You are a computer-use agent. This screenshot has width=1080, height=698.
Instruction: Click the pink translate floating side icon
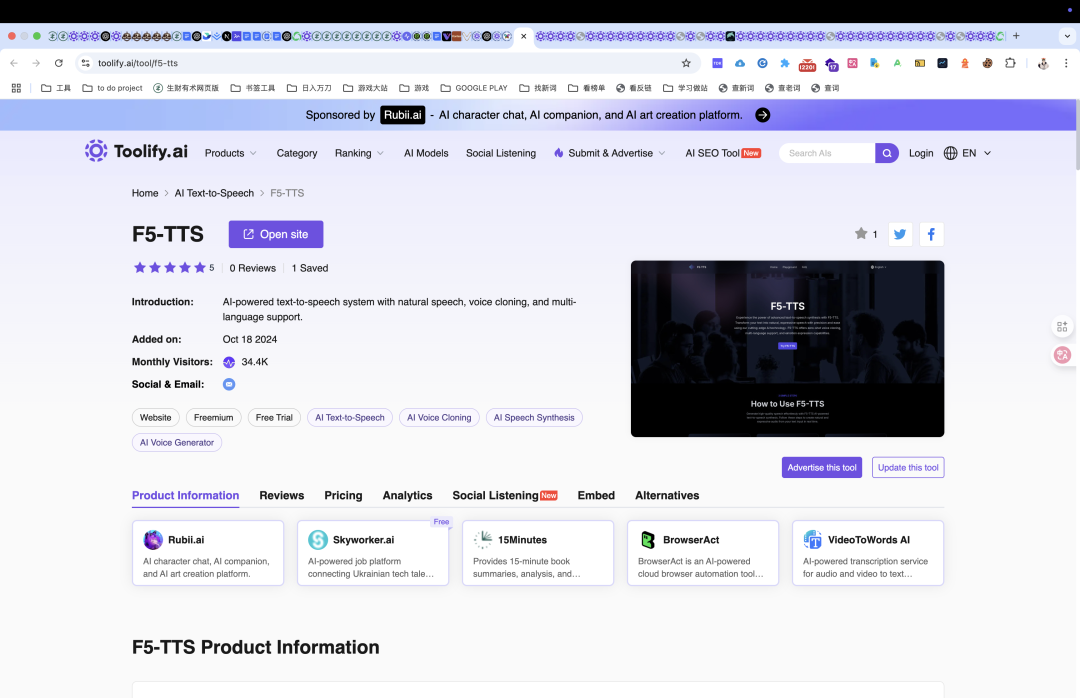1062,355
